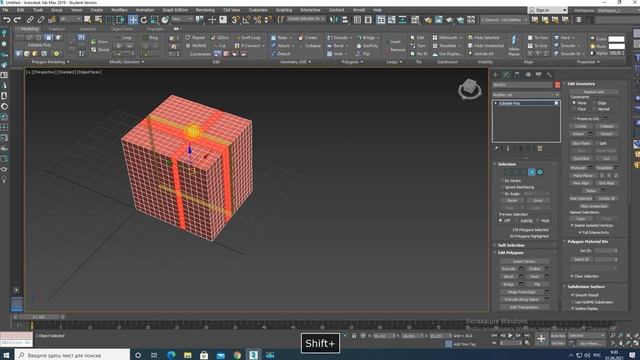Open the Display panel tab icon
Image resolution: width=640 pixels, height=360 pixels.
539,75
